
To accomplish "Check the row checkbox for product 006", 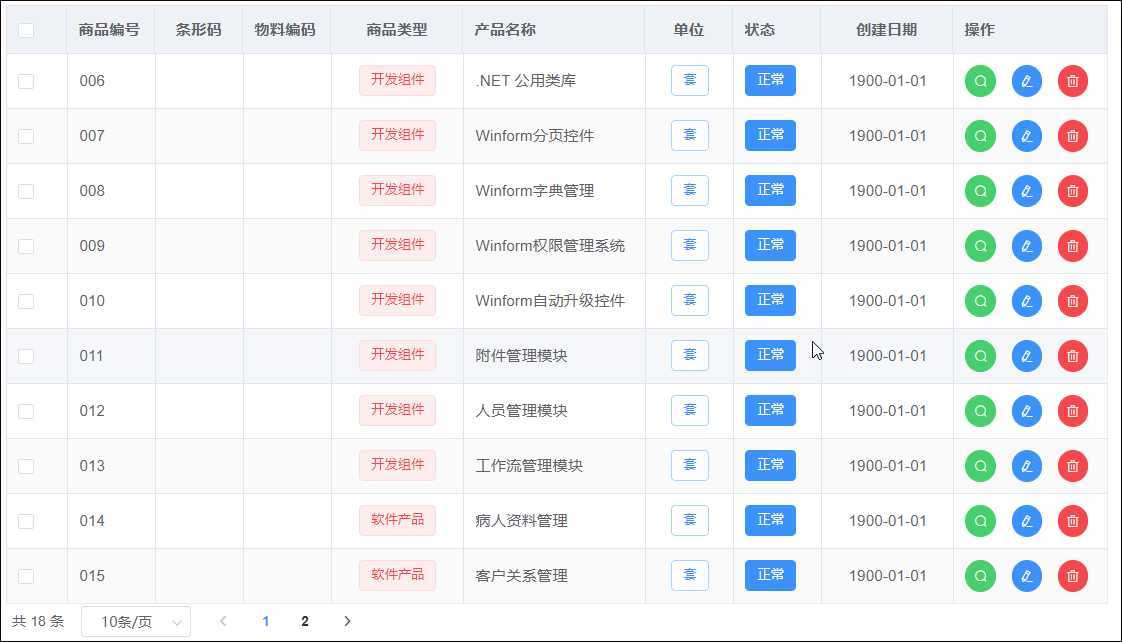I will pyautogui.click(x=27, y=80).
